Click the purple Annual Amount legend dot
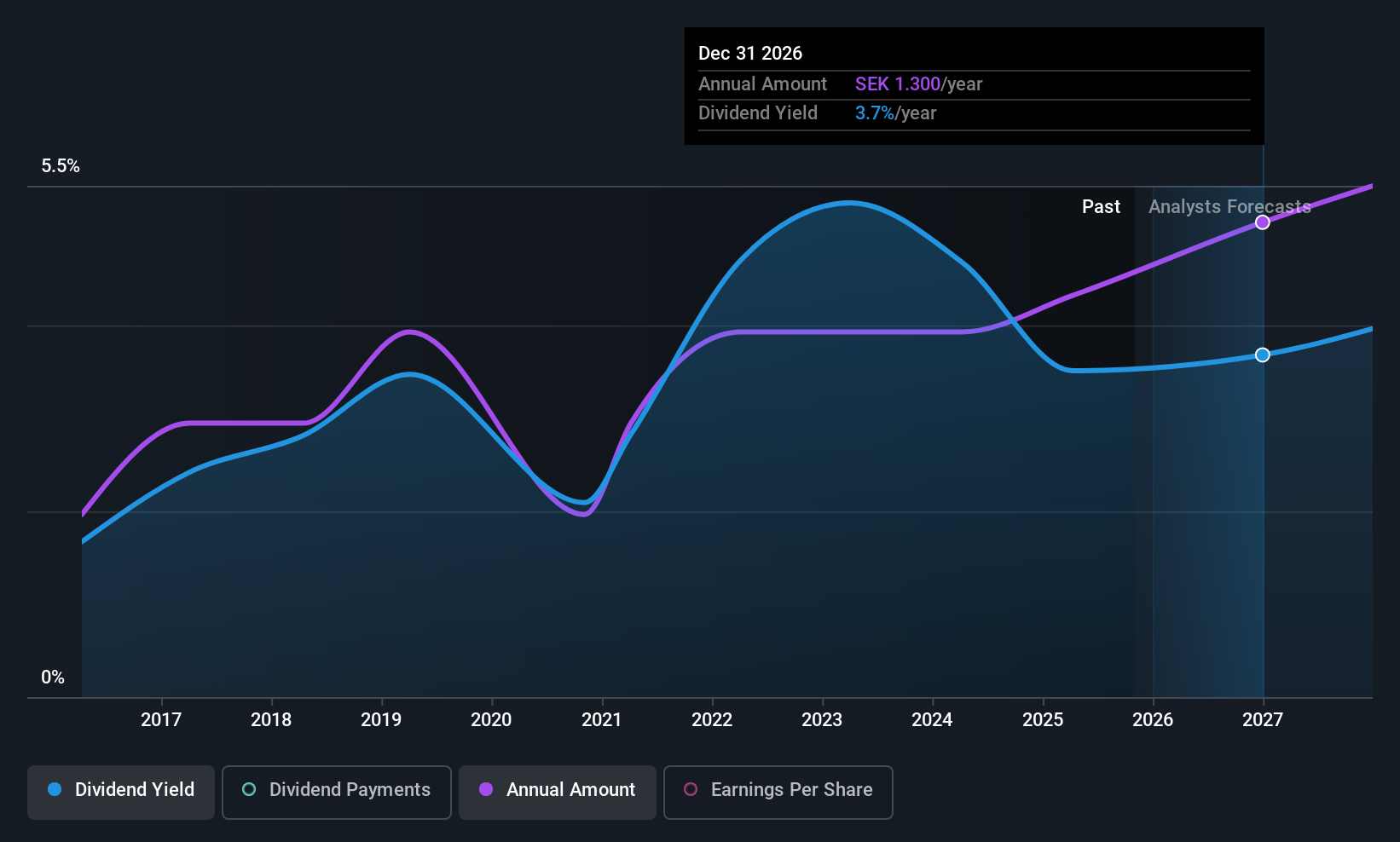Viewport: 1400px width, 842px height. (486, 790)
